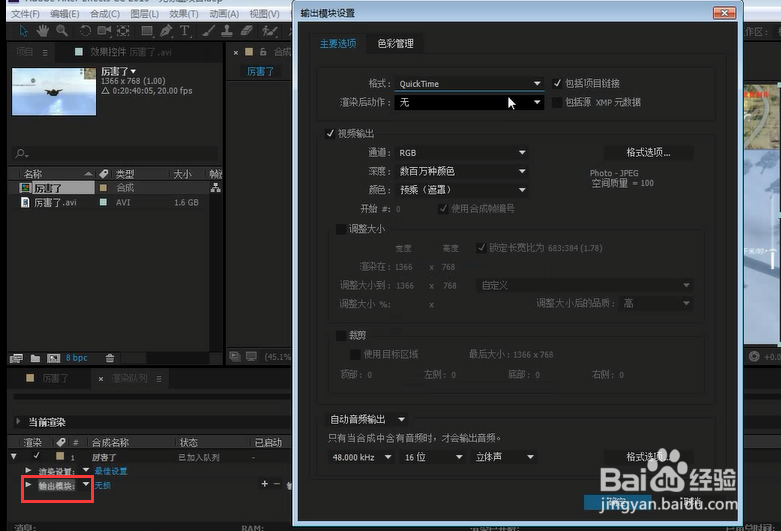Select the Pen tool

(x=166, y=31)
